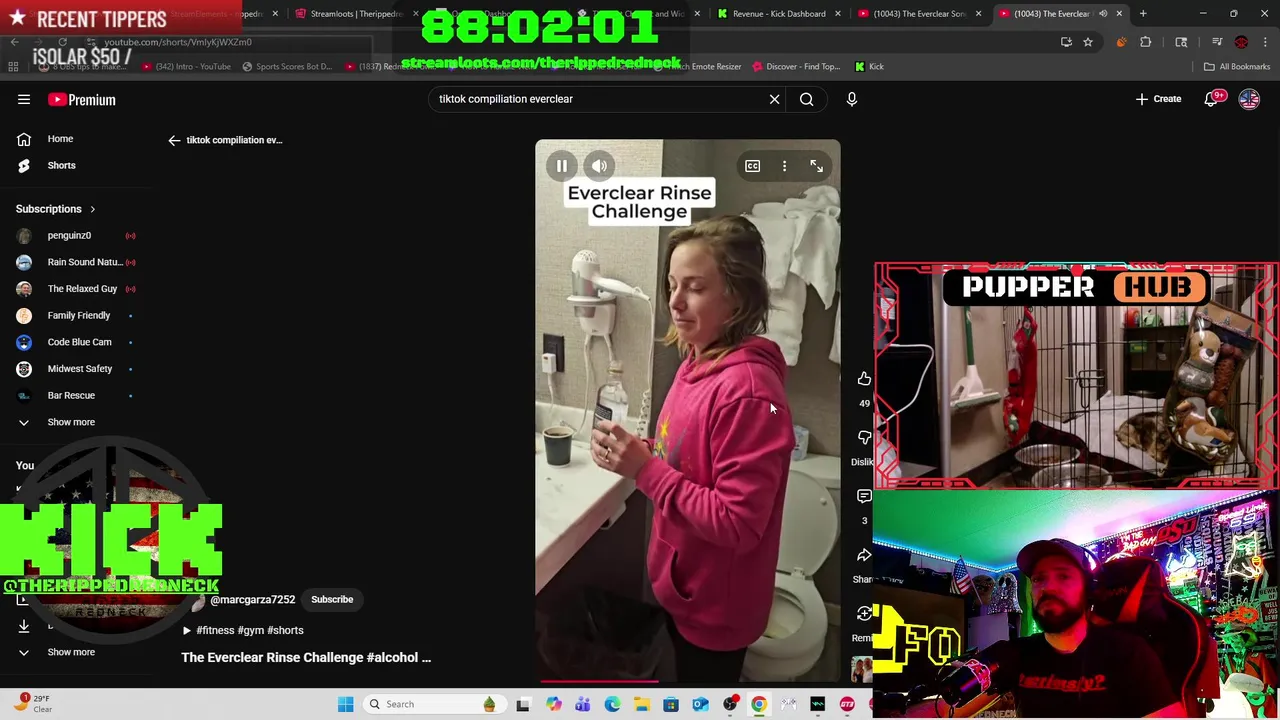Open Code Blue Cam subscription

pyautogui.click(x=79, y=342)
